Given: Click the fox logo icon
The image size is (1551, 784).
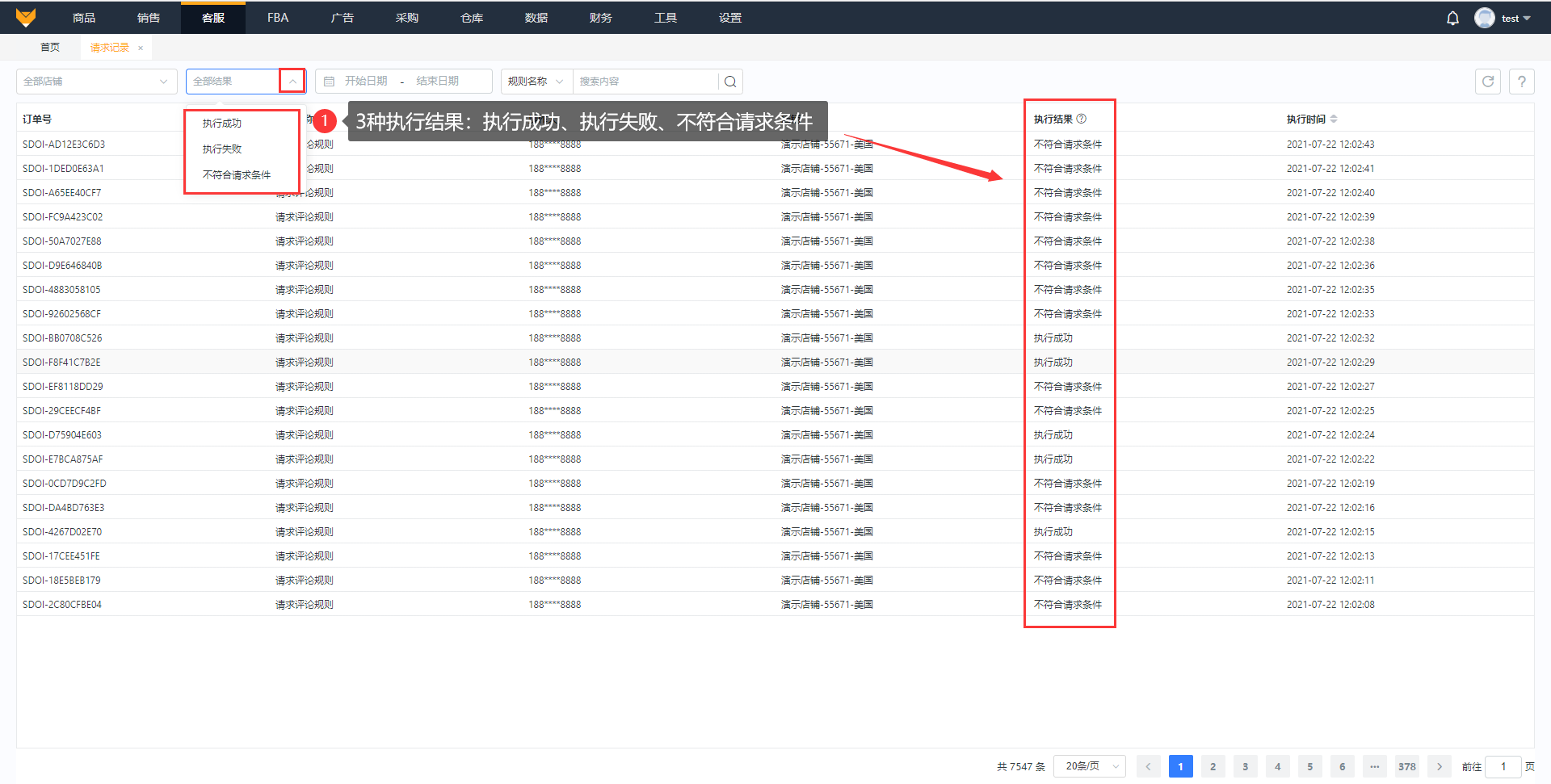Looking at the screenshot, I should tap(26, 17).
